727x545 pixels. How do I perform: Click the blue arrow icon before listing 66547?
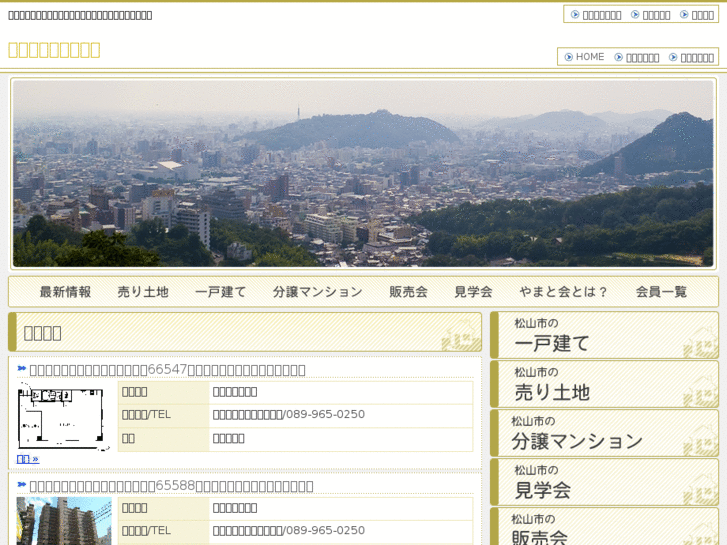coord(21,368)
